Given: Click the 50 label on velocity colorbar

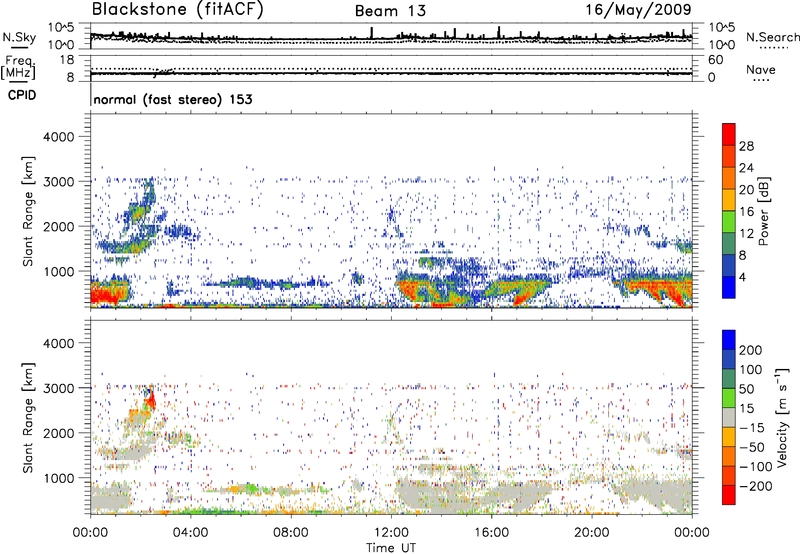Looking at the screenshot, I should pyautogui.click(x=746, y=389).
